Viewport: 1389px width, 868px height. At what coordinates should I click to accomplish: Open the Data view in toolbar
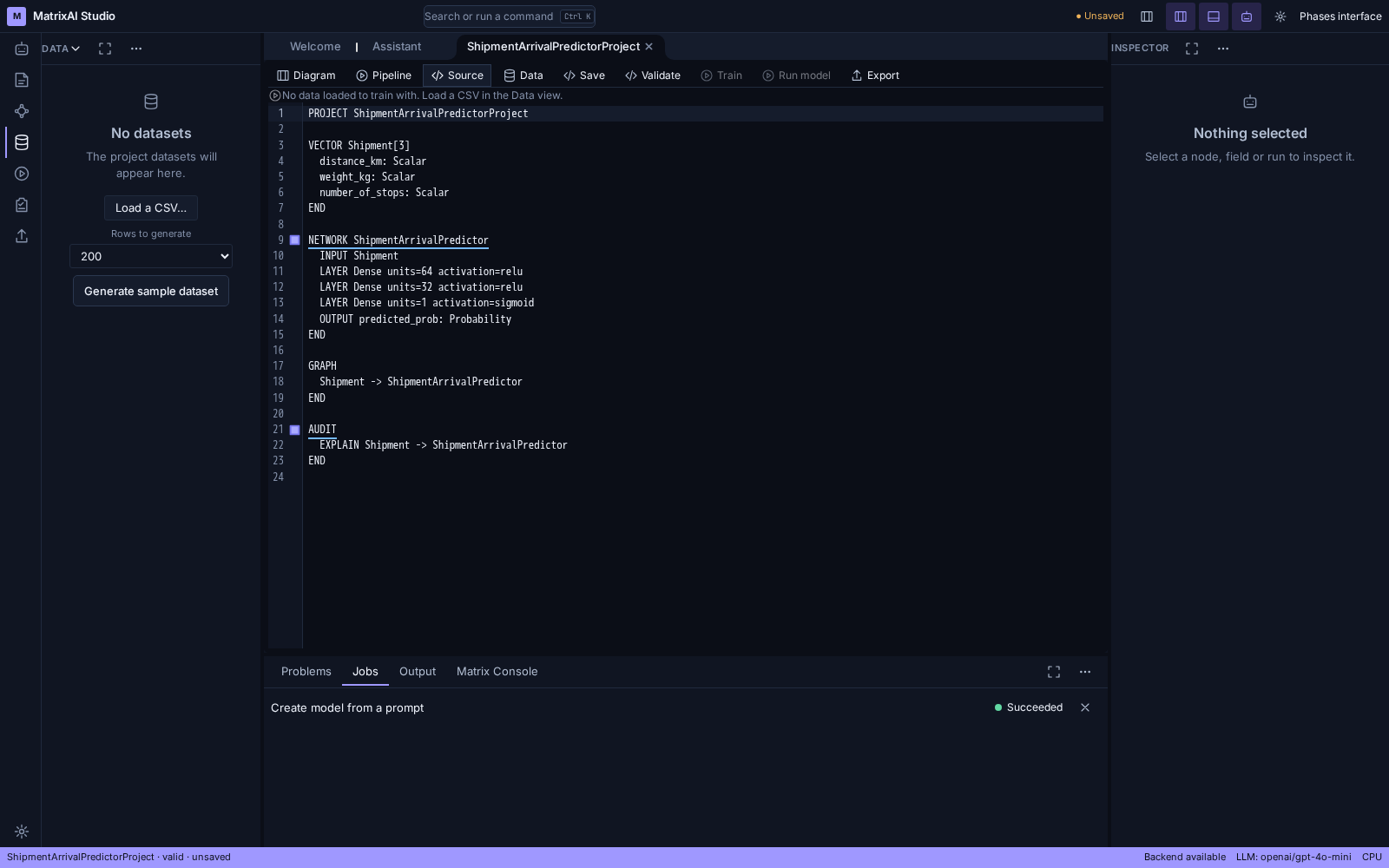point(523,76)
